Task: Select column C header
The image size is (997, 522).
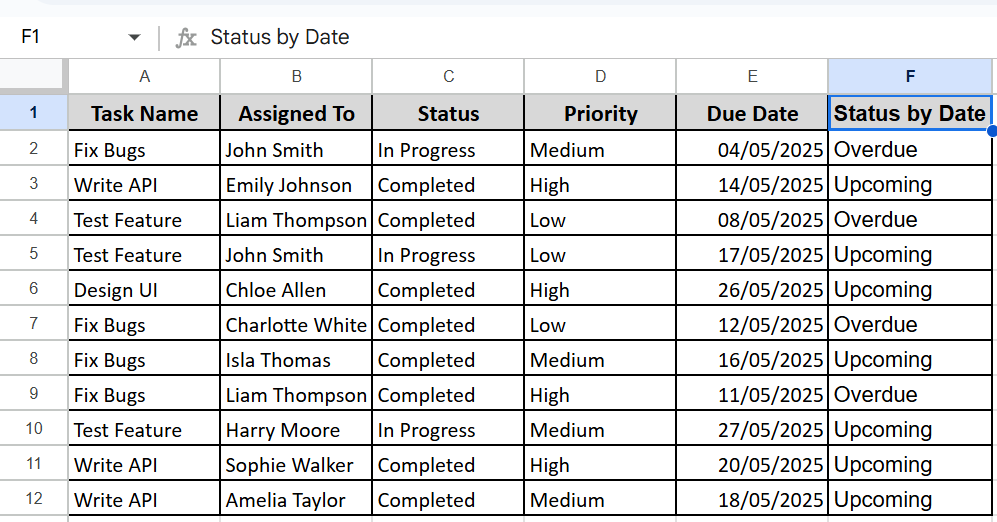Action: [448, 76]
